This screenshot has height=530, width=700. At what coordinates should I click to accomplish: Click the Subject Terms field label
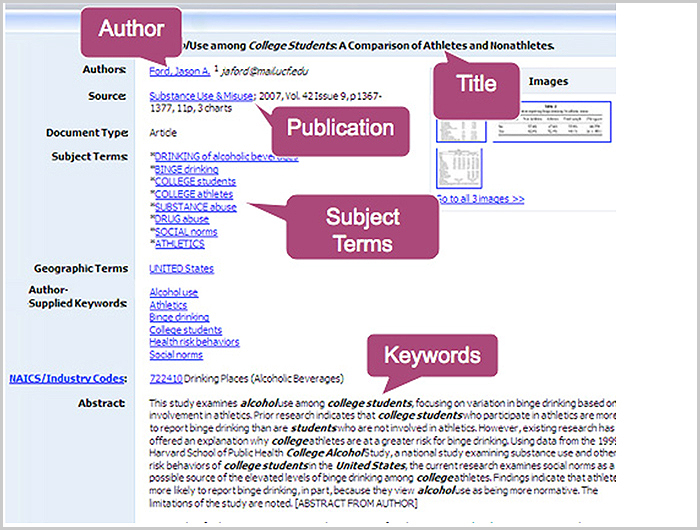coord(90,157)
